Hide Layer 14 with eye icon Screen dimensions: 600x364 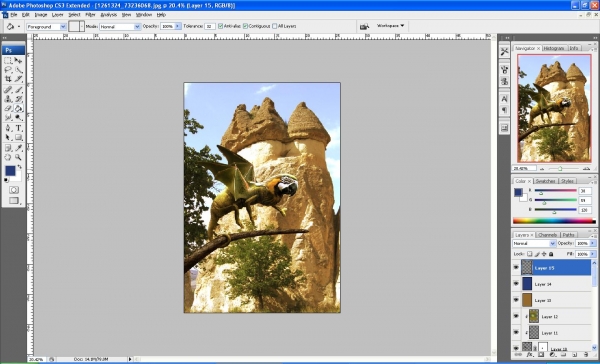click(516, 284)
